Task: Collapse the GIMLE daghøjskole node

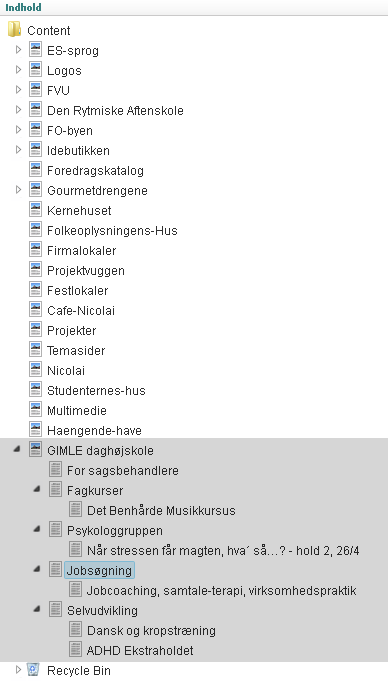Action: coord(17,449)
